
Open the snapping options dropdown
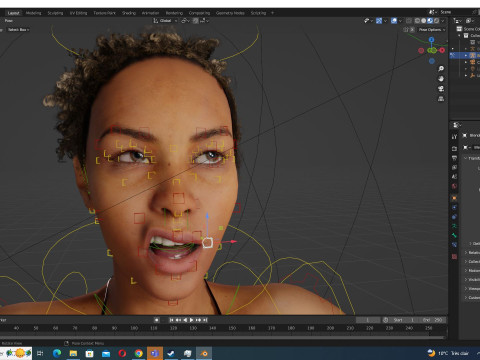205,21
